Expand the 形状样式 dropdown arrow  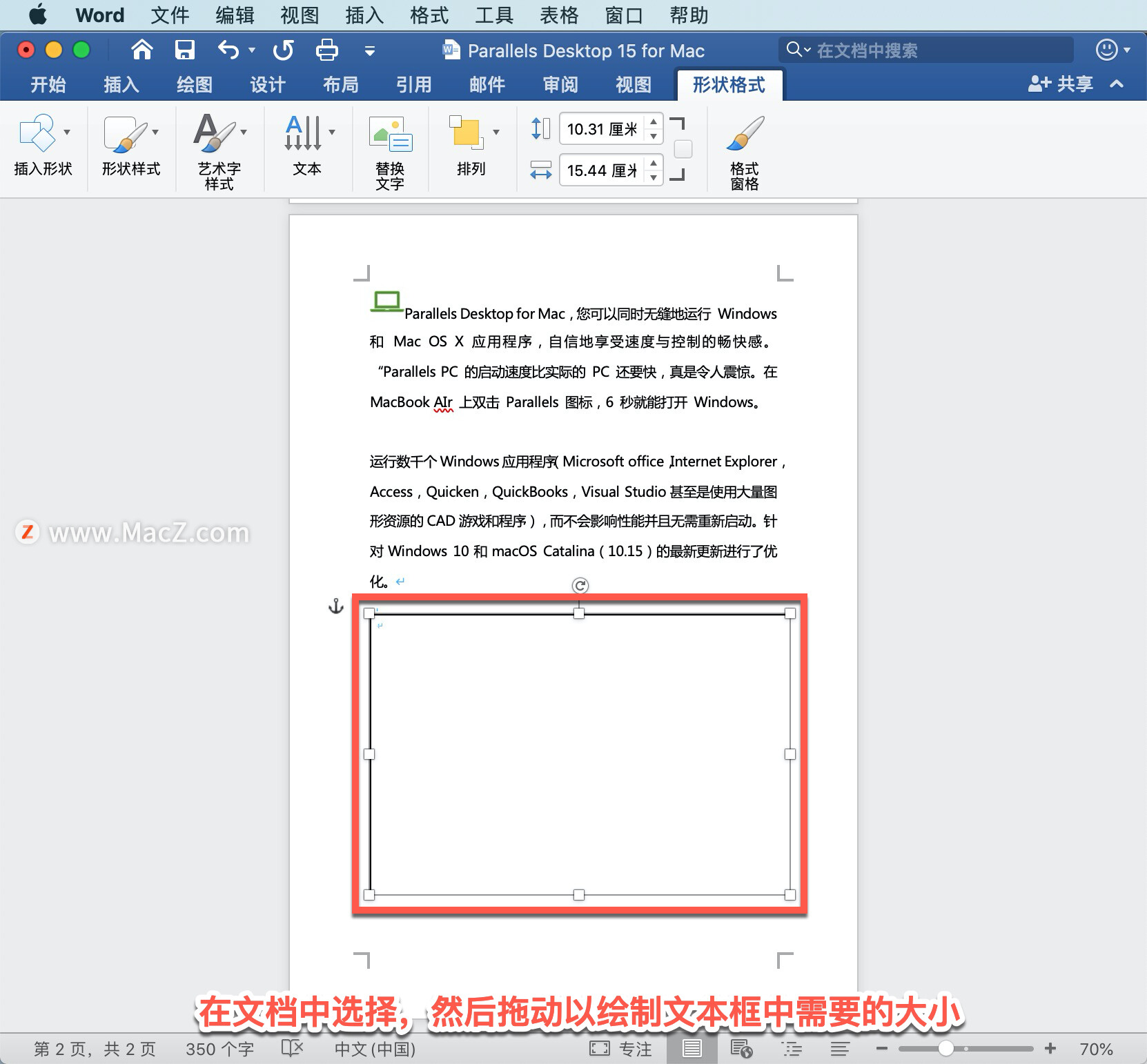pyautogui.click(x=155, y=132)
